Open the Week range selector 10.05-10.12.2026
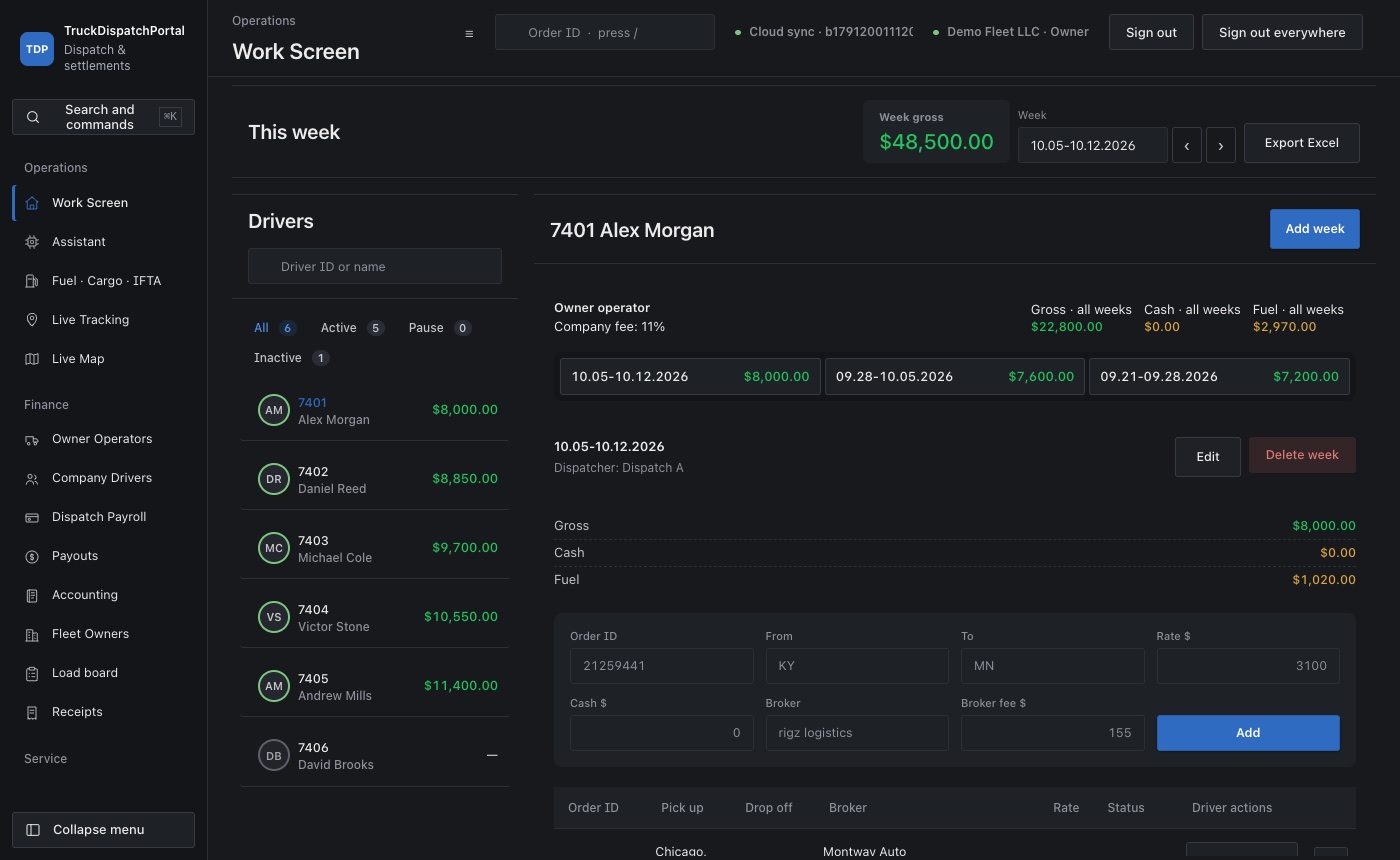The width and height of the screenshot is (1400, 860). (x=1093, y=145)
